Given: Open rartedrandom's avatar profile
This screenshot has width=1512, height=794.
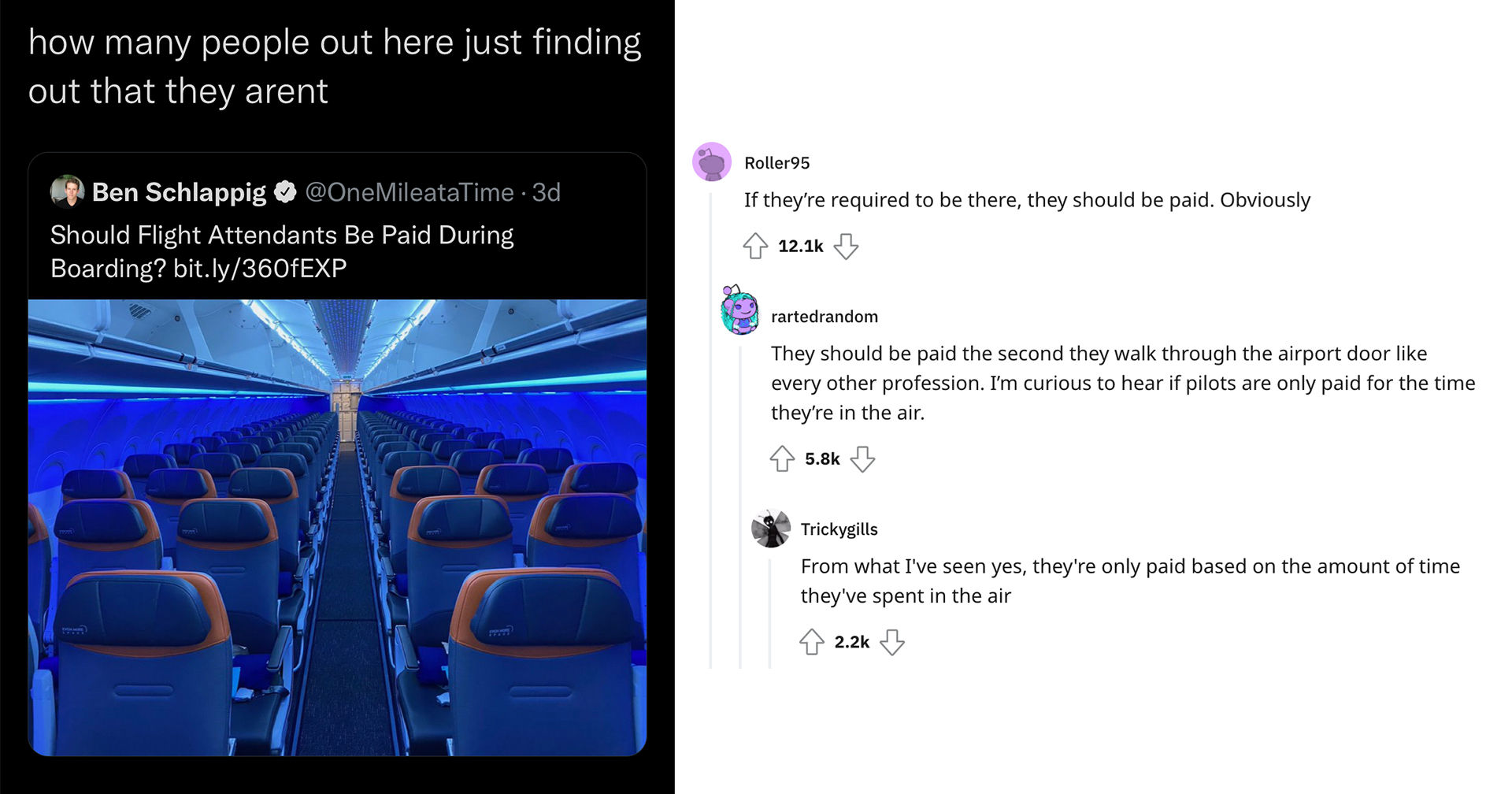Looking at the screenshot, I should 740,310.
